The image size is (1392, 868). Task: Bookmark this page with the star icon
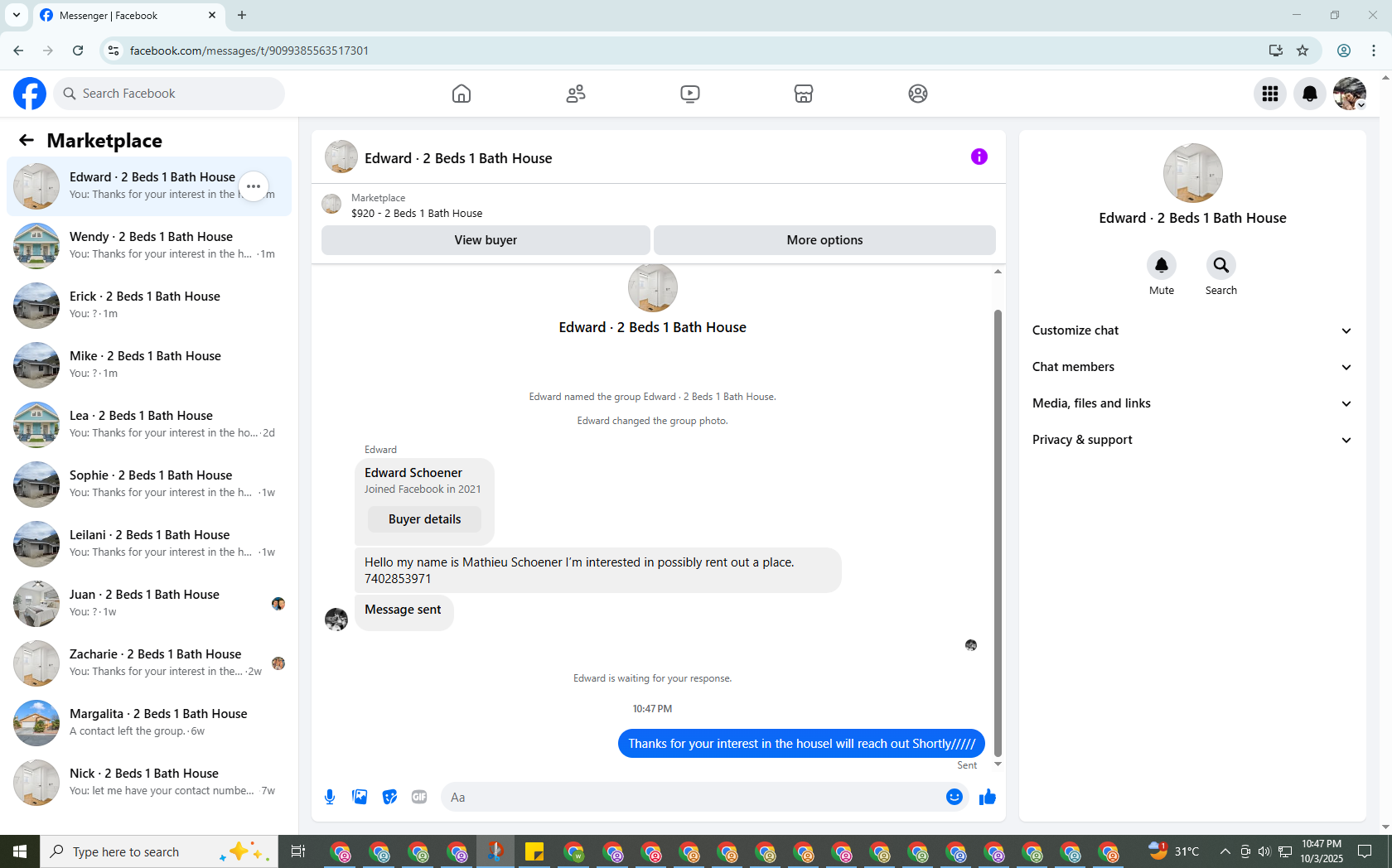click(x=1303, y=51)
